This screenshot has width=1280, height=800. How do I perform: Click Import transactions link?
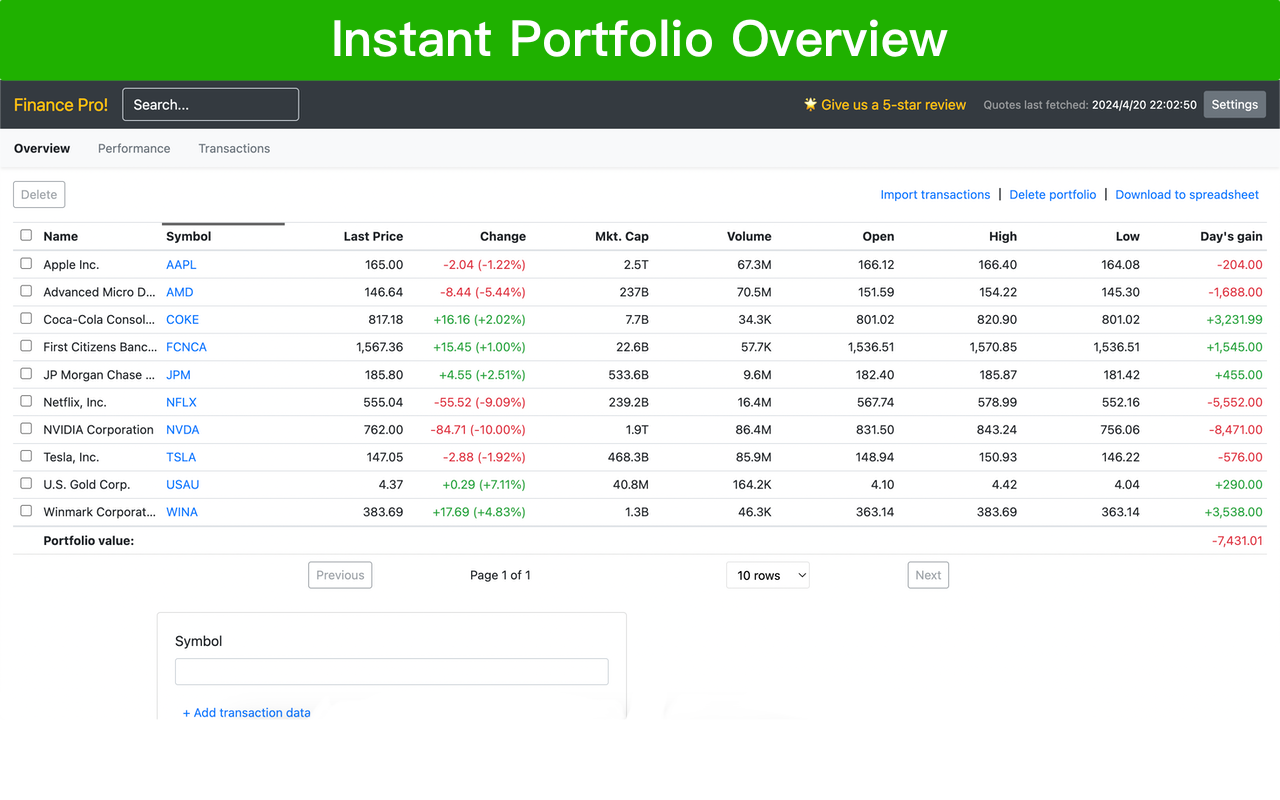pos(935,194)
